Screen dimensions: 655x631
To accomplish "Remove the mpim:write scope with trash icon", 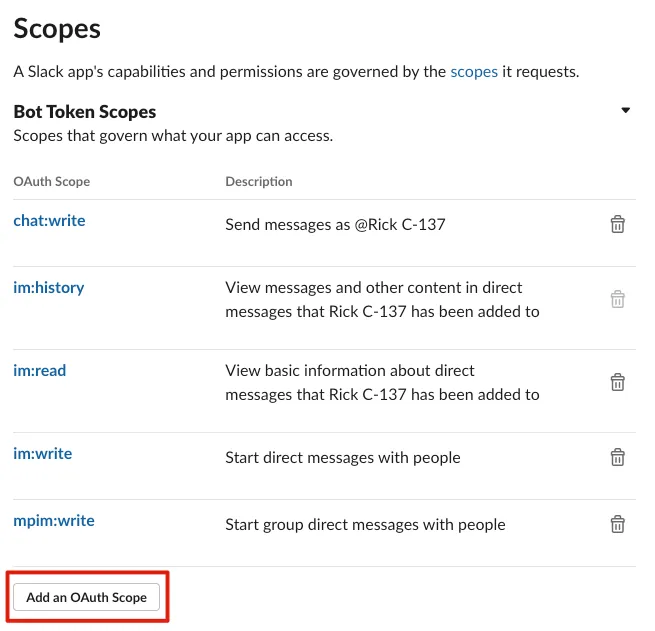I will (618, 524).
